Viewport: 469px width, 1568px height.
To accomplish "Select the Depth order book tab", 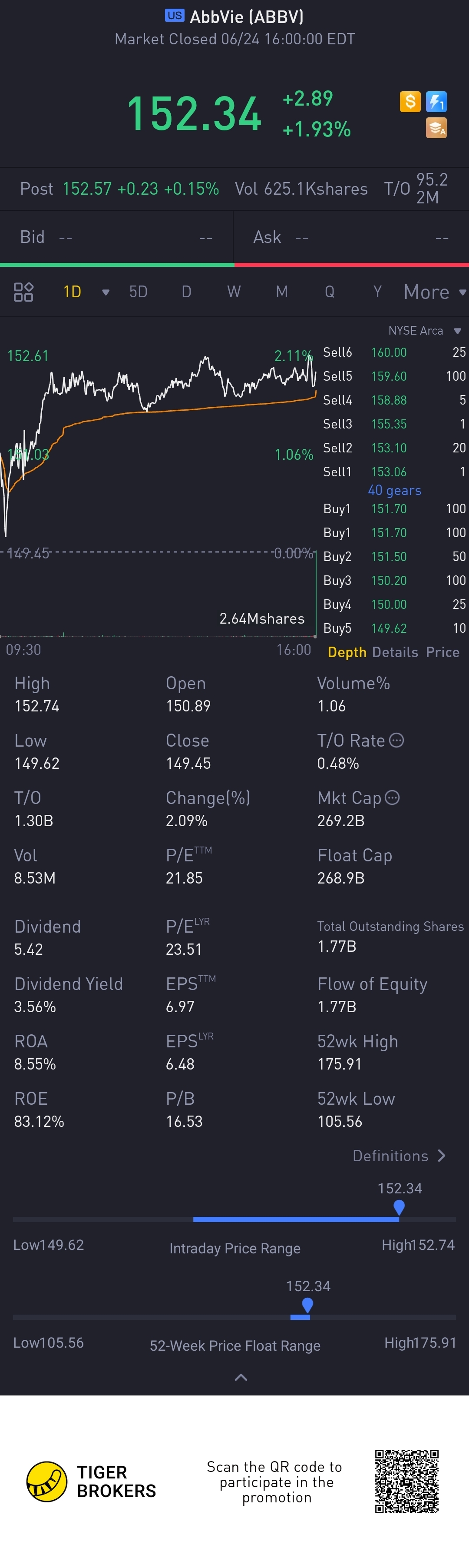I will tap(347, 652).
